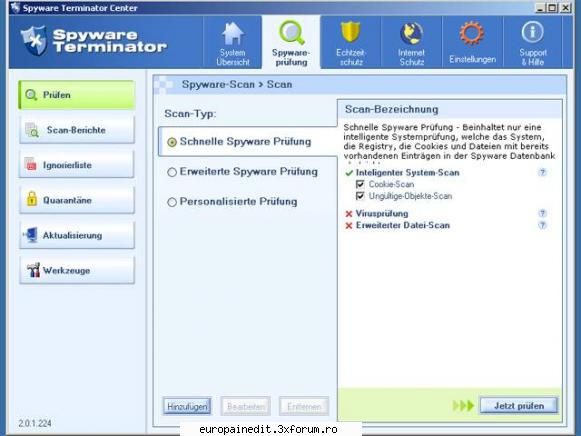Open the Quarantäne sidebar section
The image size is (581, 436).
point(77,200)
